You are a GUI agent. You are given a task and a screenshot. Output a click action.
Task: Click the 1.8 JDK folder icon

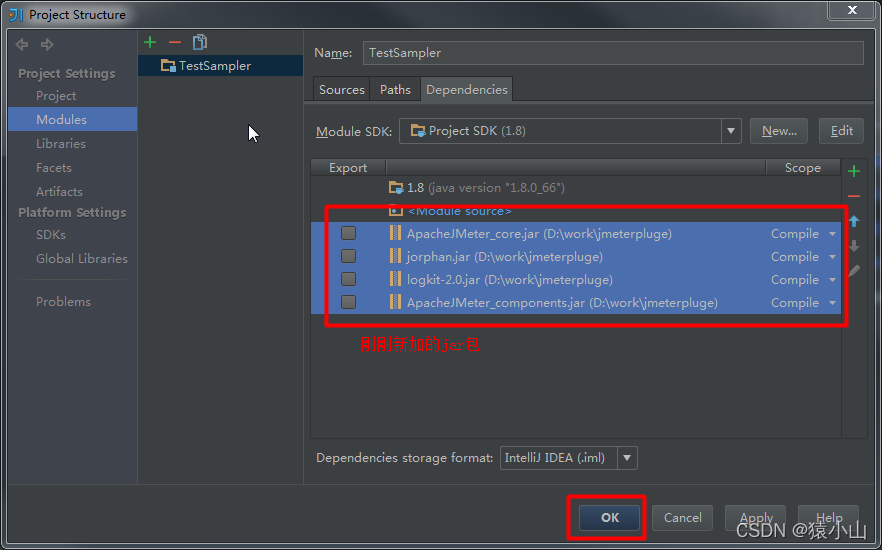pos(396,187)
